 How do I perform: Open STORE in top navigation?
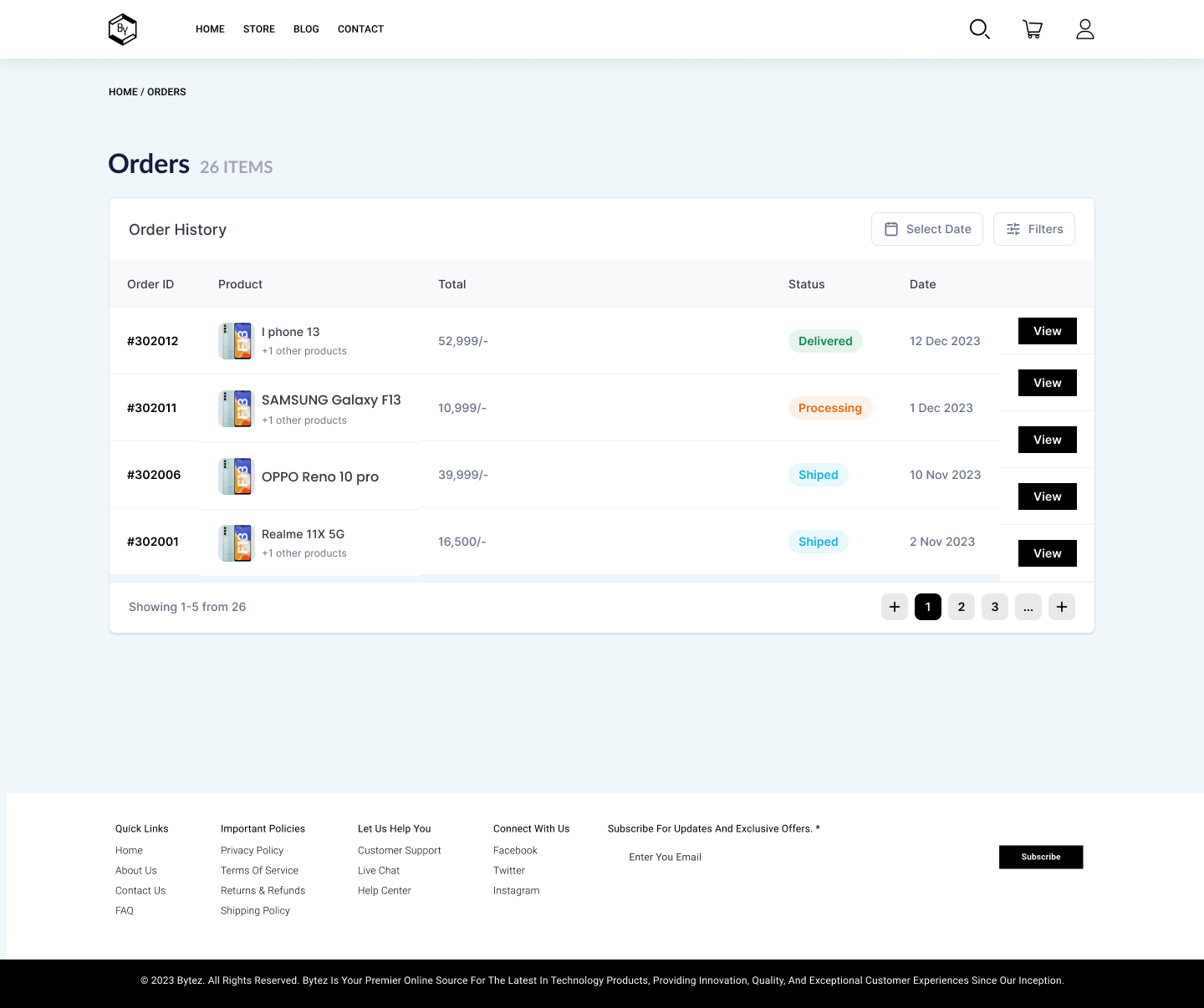(x=259, y=29)
